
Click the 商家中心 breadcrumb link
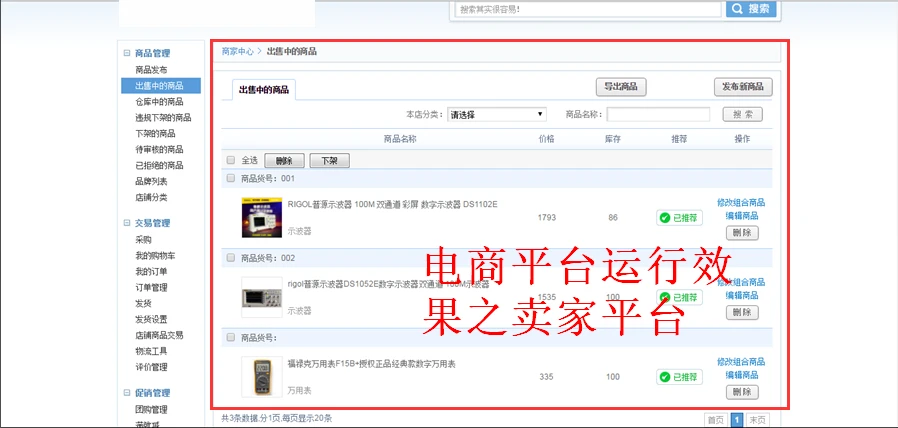(238, 51)
